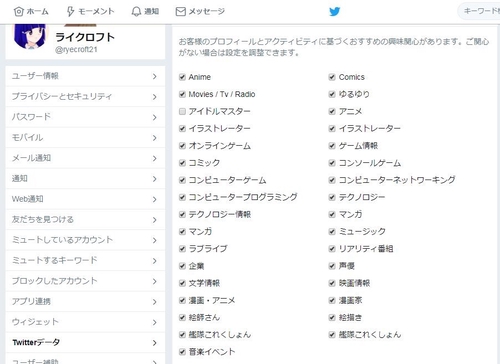Open プライバシーとセキュリティ settings
Viewport: 500px width, 364px height.
pyautogui.click(x=85, y=97)
